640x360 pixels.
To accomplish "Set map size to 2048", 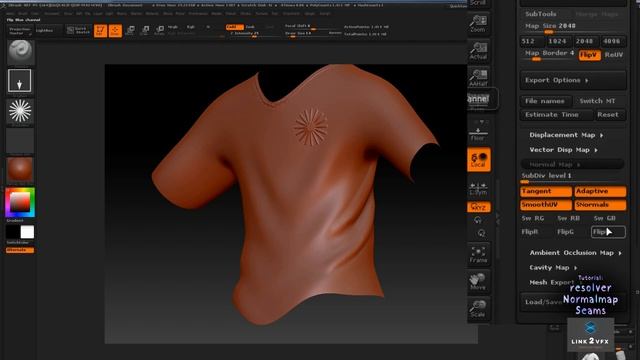I will [x=584, y=41].
